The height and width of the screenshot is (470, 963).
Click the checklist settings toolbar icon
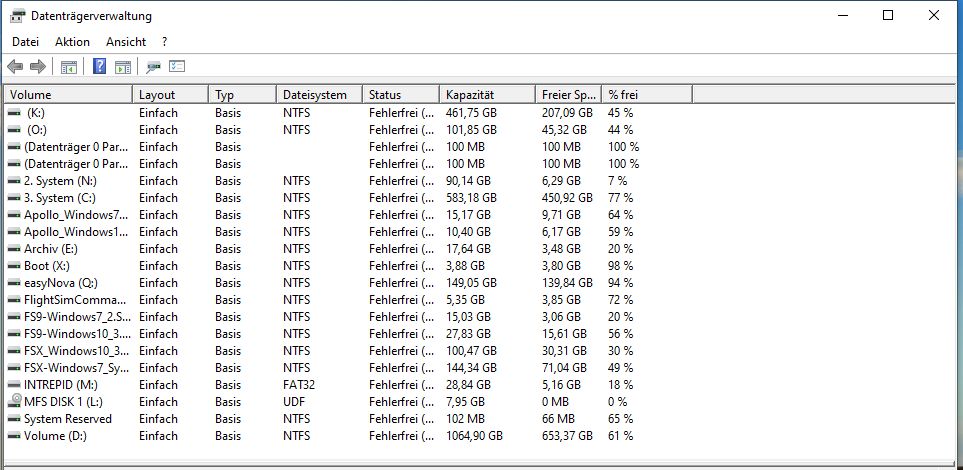point(178,67)
